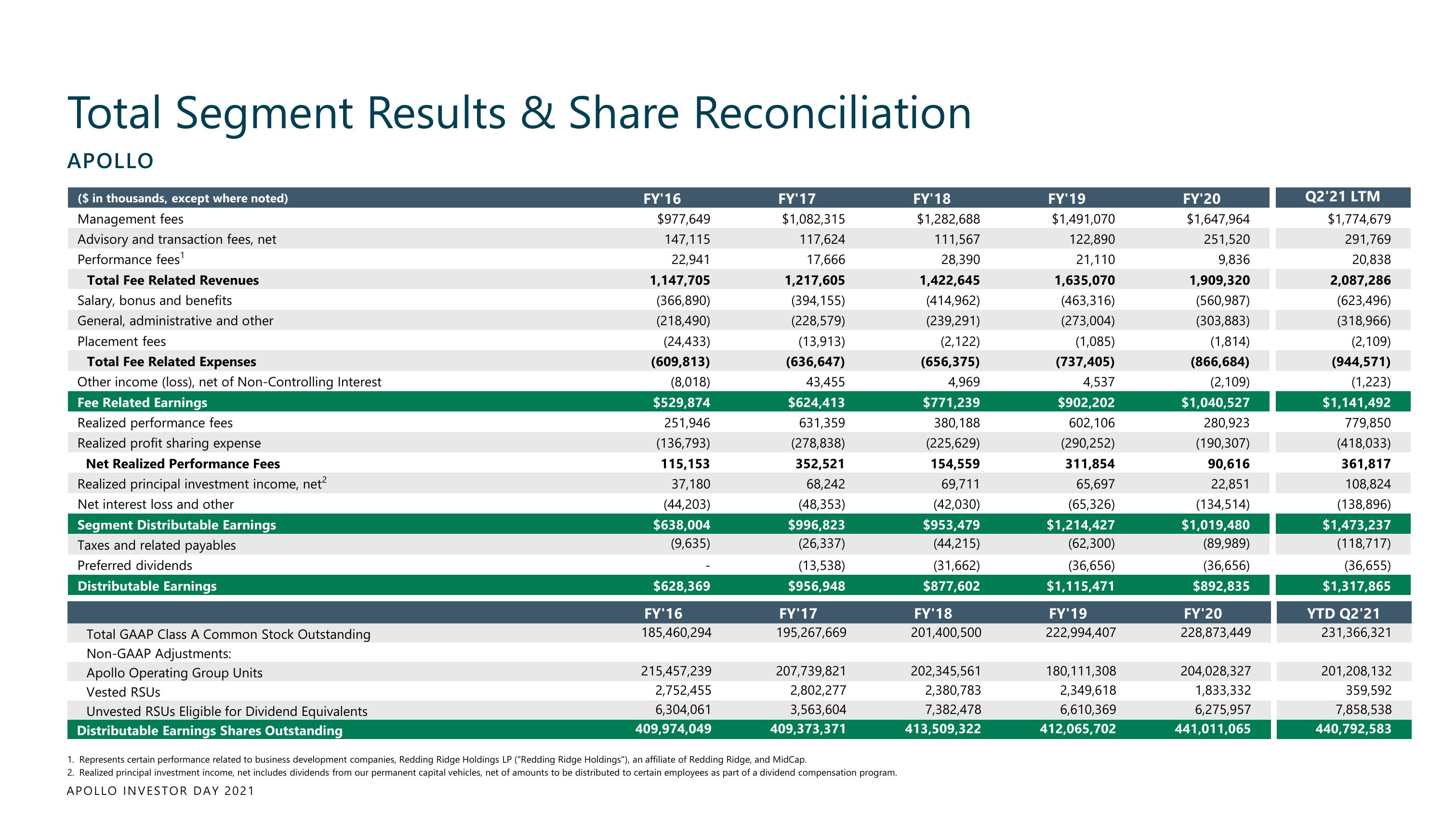The image size is (1456, 819).
Task: Select Net Realized Performance Fees label
Action: click(183, 464)
